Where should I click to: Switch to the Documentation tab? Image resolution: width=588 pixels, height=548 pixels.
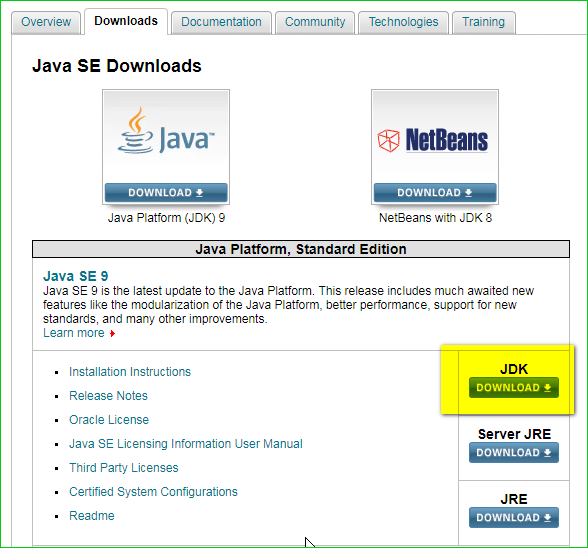point(221,22)
